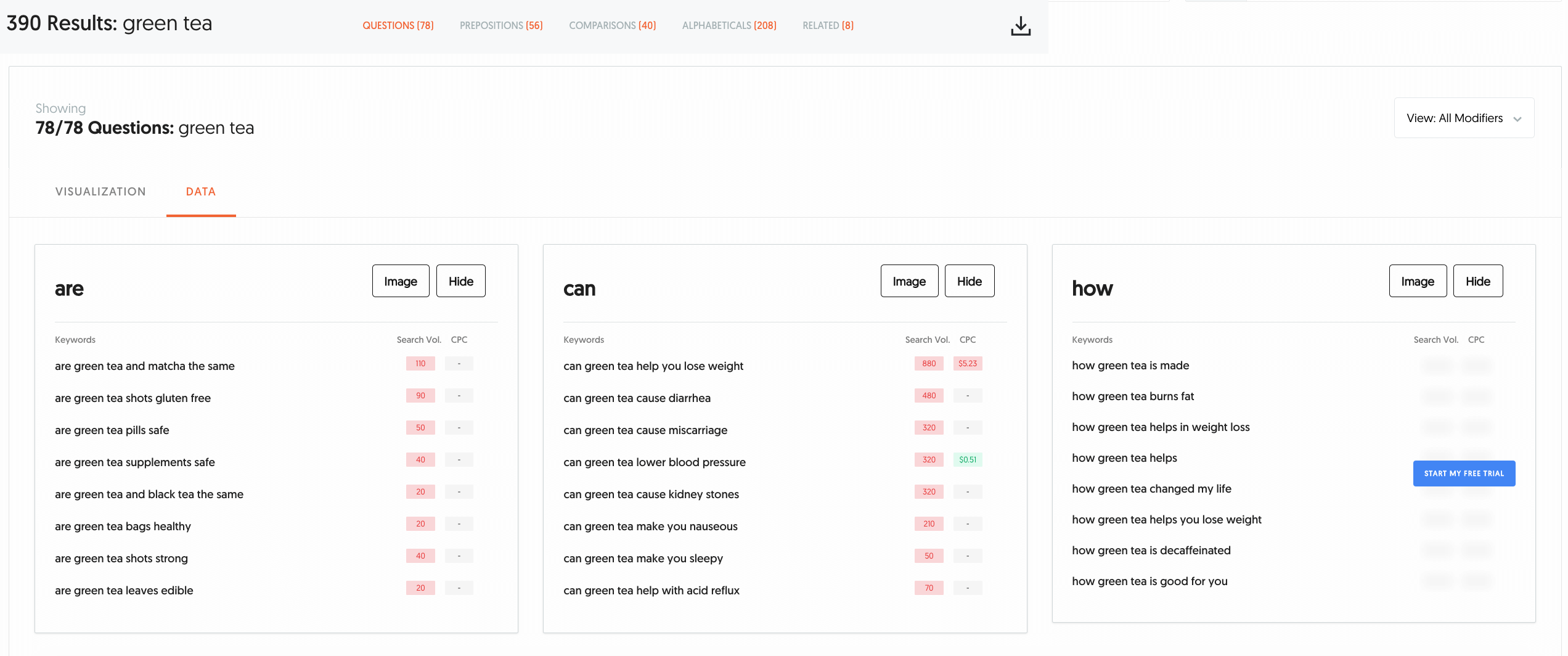Screen dimensions: 1568x656
Task: Click Search Vol. header in 'can' card
Action: (927, 340)
